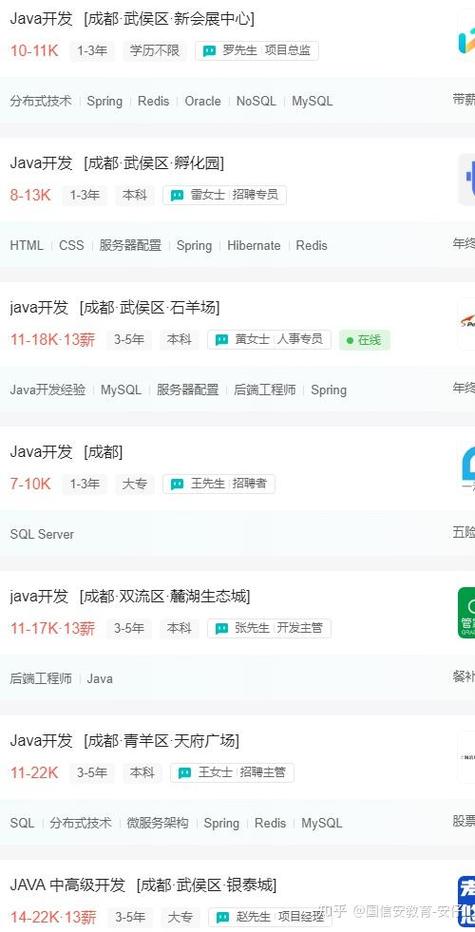Click 后端工程师 skill in 石羊场 listing

[x=265, y=390]
